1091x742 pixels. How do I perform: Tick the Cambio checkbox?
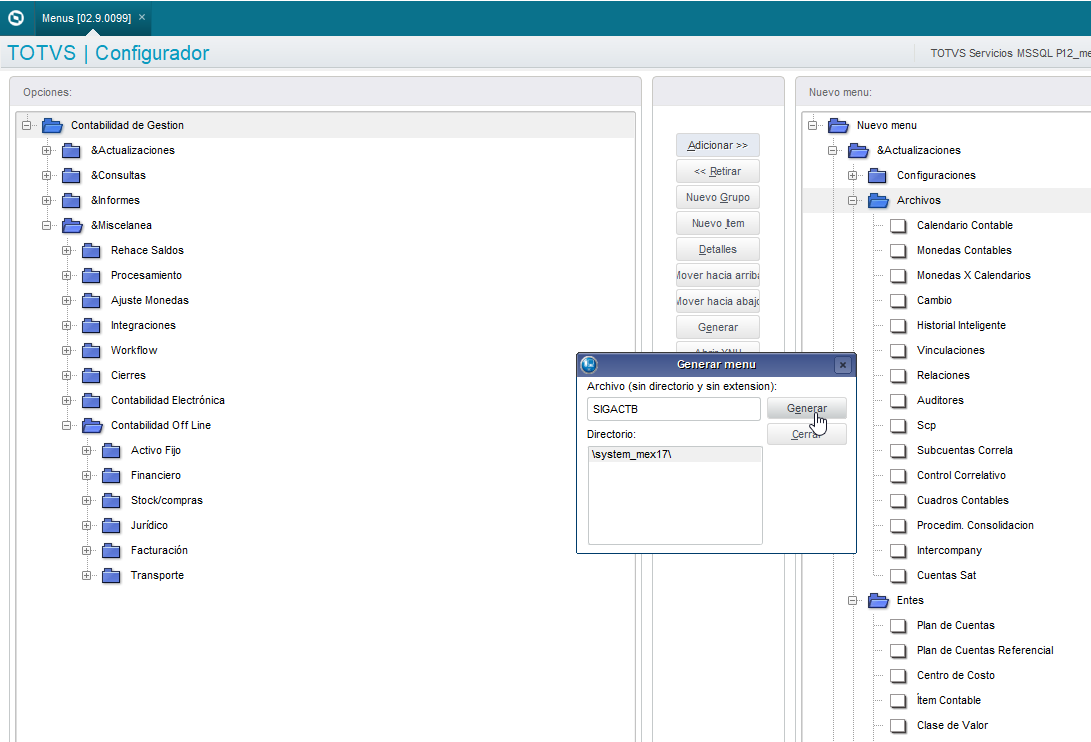(898, 301)
